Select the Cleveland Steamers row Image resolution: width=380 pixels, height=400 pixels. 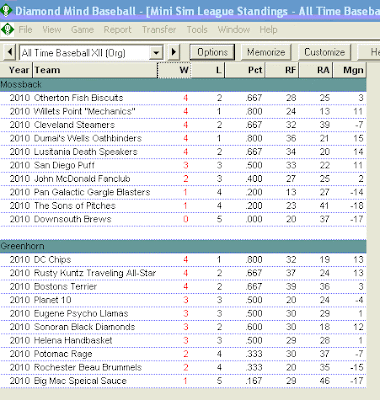pos(183,125)
